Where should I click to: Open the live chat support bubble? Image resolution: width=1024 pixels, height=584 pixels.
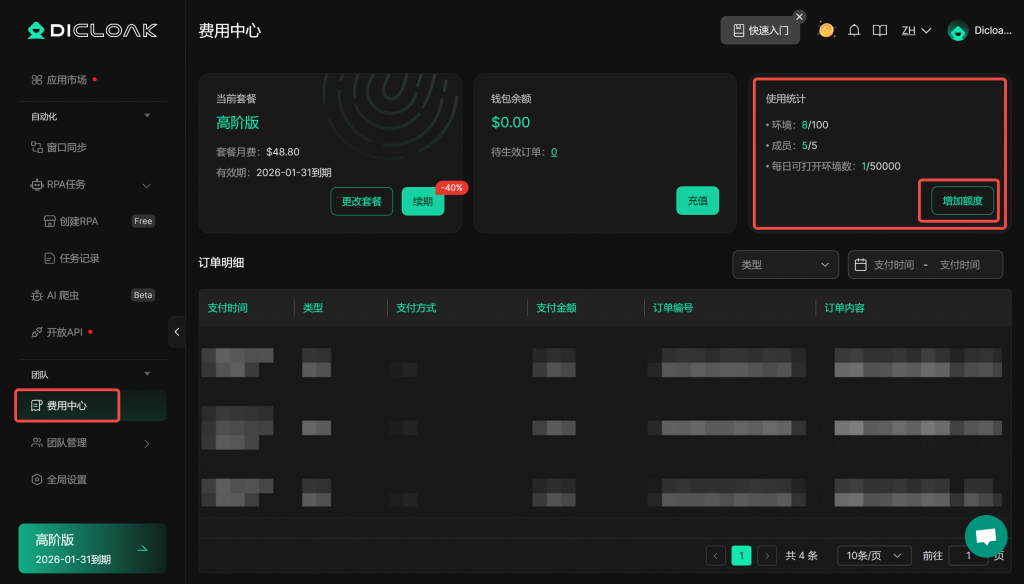(985, 537)
